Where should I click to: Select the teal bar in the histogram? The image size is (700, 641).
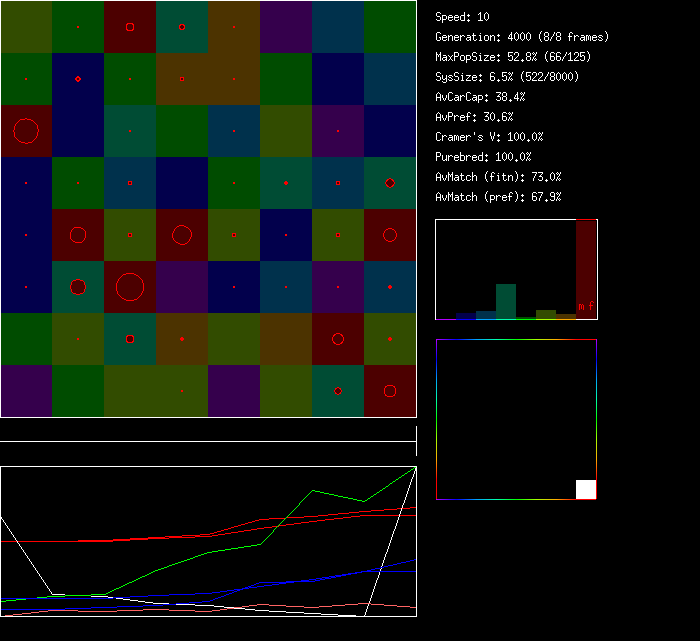[x=506, y=301]
